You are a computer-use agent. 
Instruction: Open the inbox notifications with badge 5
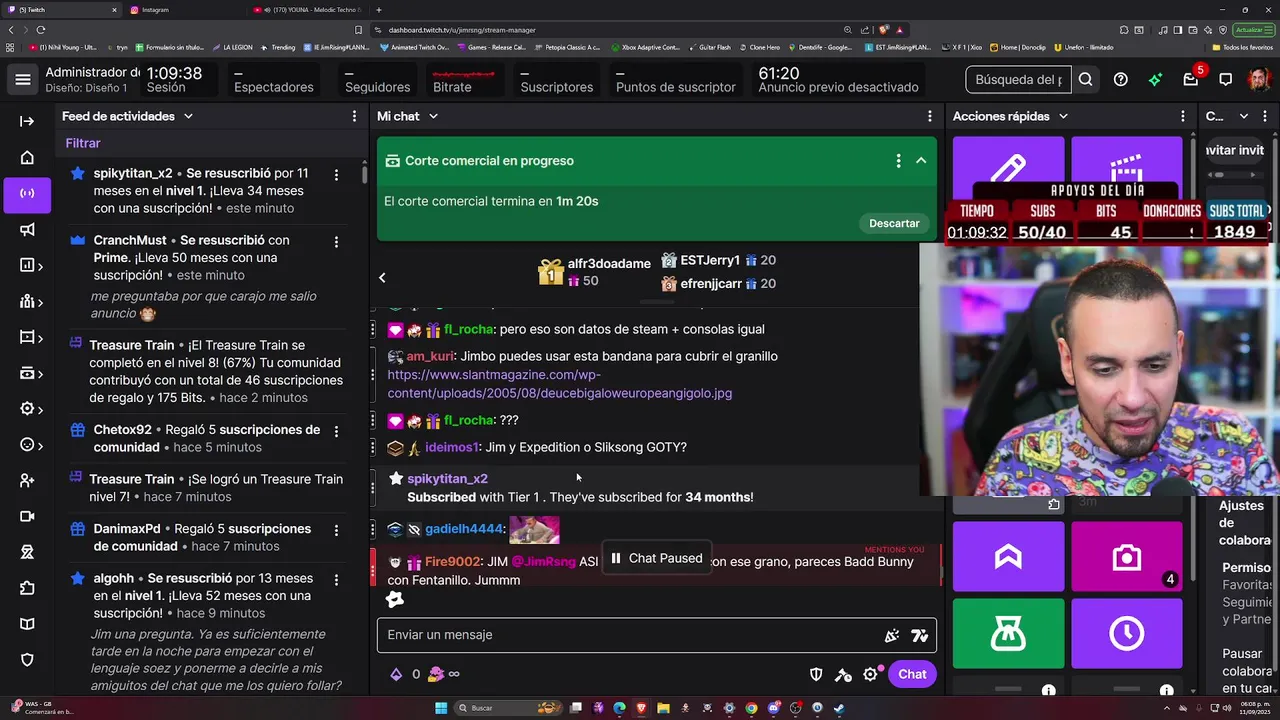1191,79
